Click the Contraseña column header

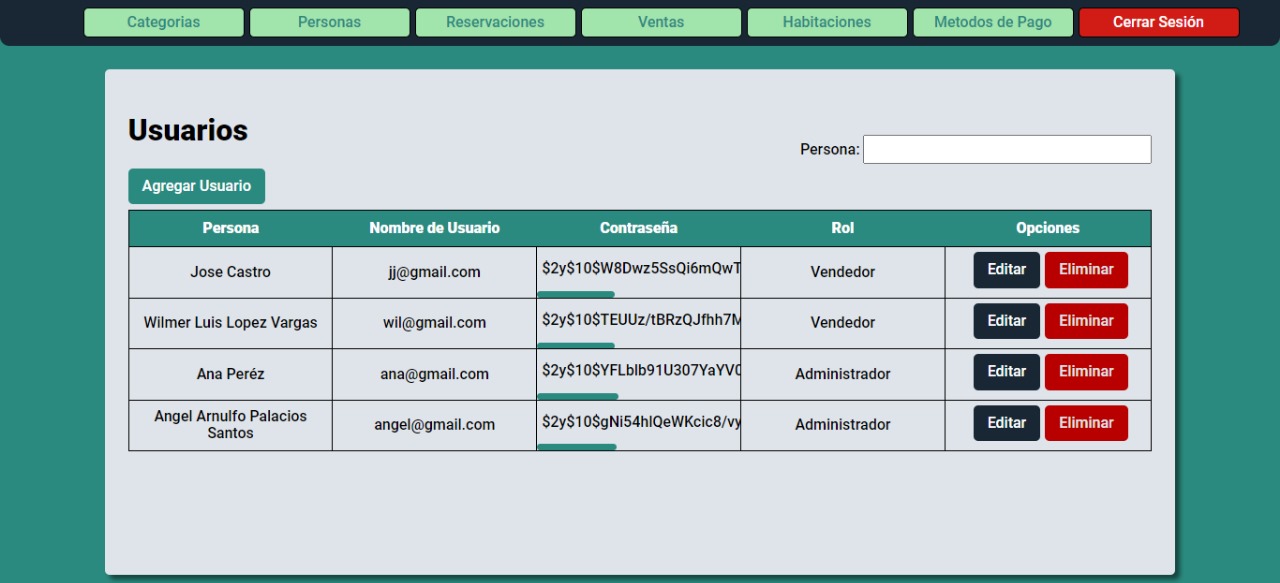(638, 228)
